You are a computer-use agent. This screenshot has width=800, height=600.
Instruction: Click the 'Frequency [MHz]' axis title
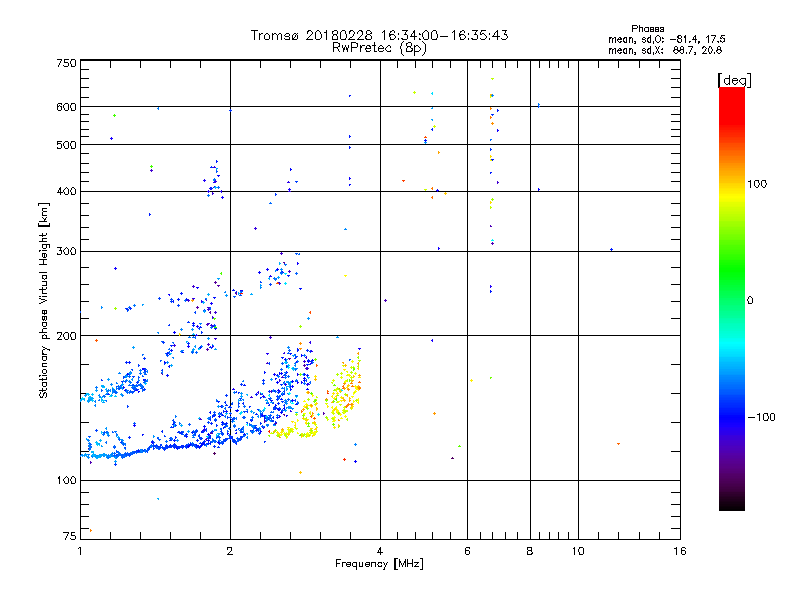point(379,564)
